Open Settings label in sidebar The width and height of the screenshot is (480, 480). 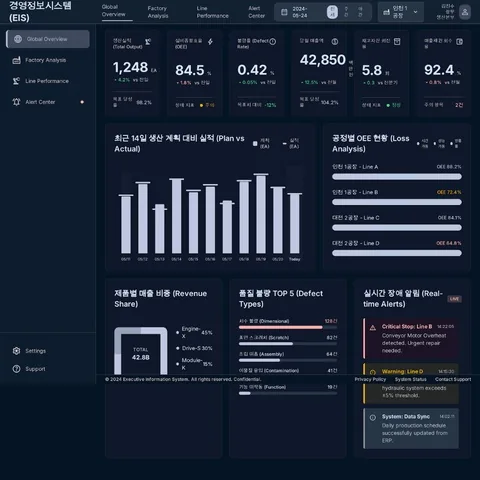(35, 351)
